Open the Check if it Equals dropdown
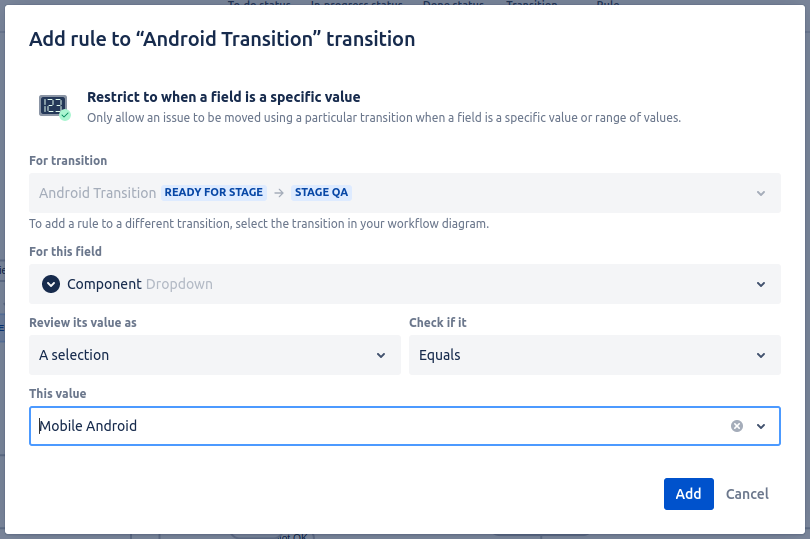Image resolution: width=810 pixels, height=539 pixels. (x=595, y=355)
